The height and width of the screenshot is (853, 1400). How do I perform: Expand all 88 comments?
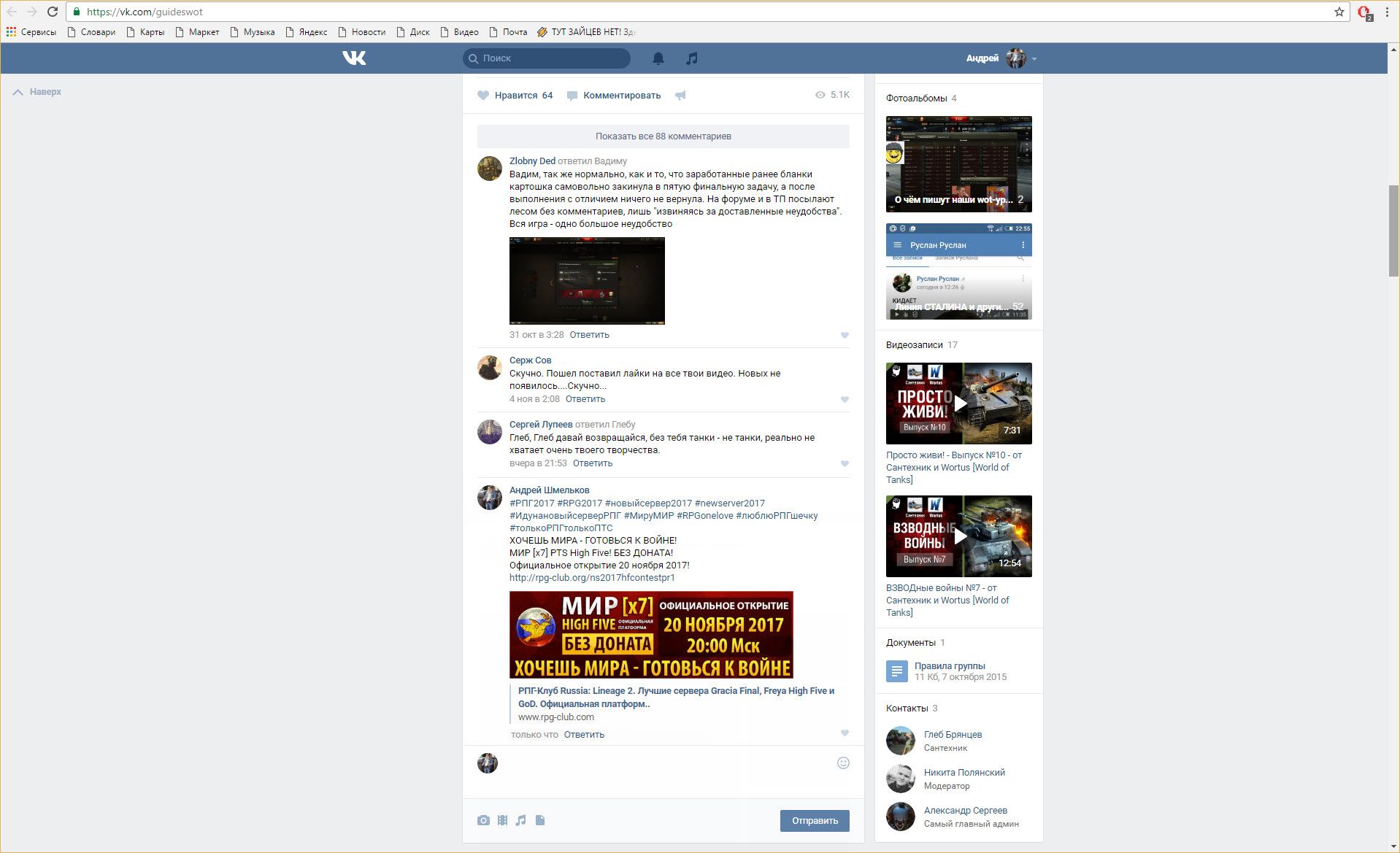(663, 136)
